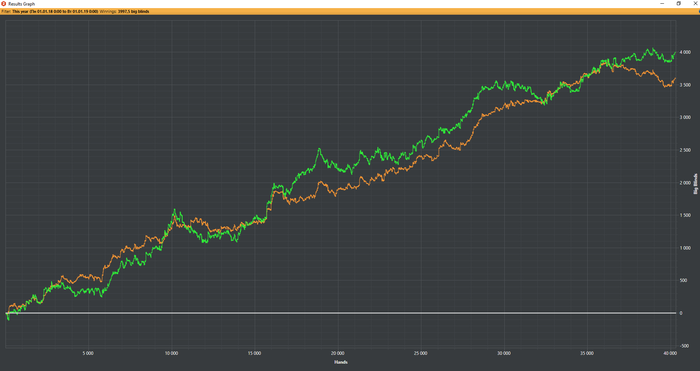This screenshot has width=700, height=371.
Task: Click the orange line's right end point
Action: coord(675,79)
